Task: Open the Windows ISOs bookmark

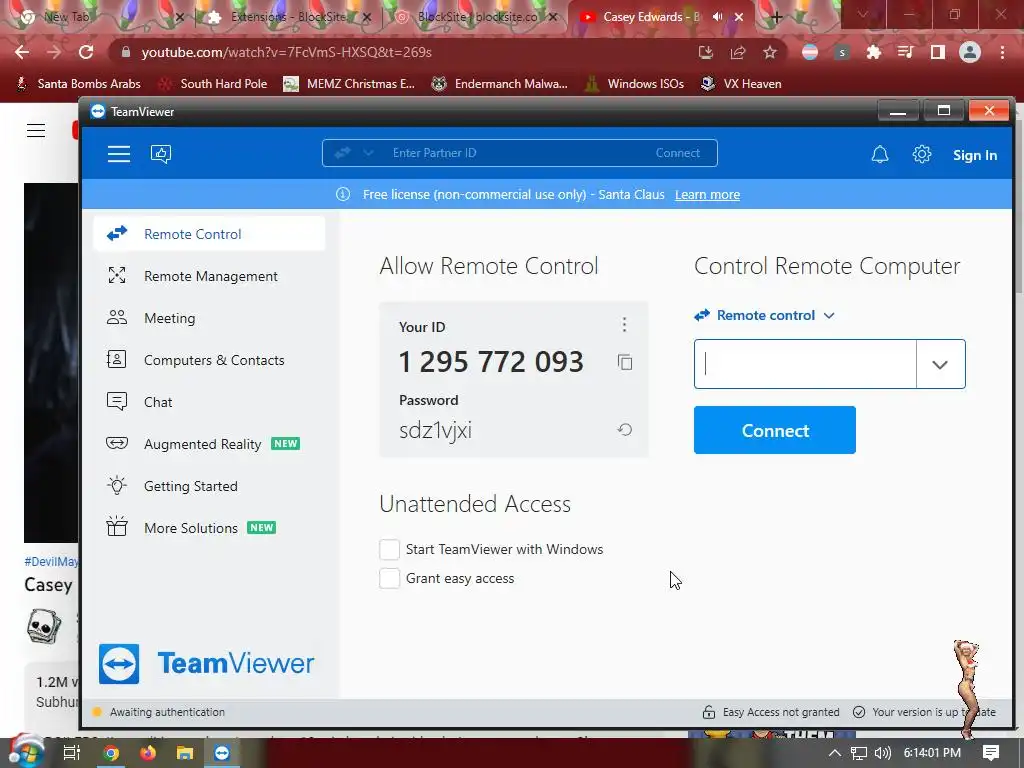Action: pos(634,84)
